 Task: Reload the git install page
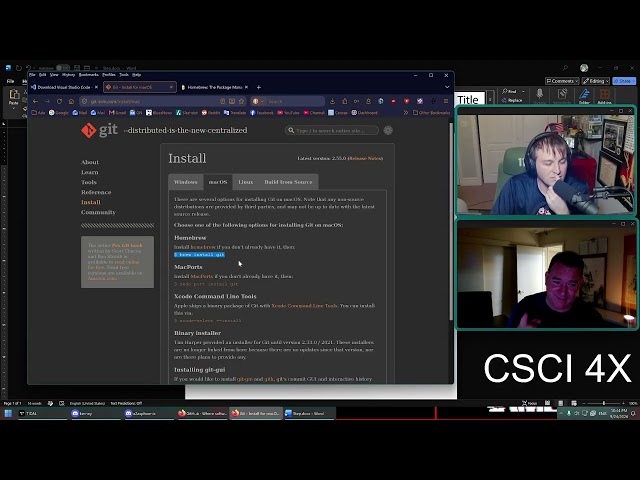60,101
